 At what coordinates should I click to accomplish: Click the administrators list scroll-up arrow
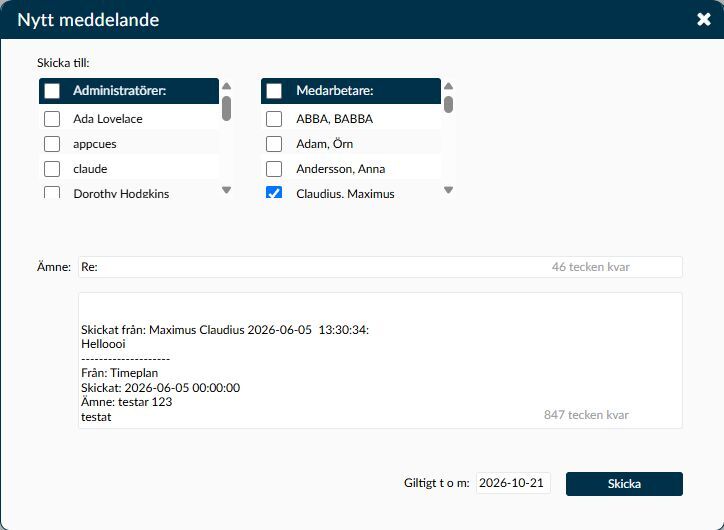pos(226,86)
